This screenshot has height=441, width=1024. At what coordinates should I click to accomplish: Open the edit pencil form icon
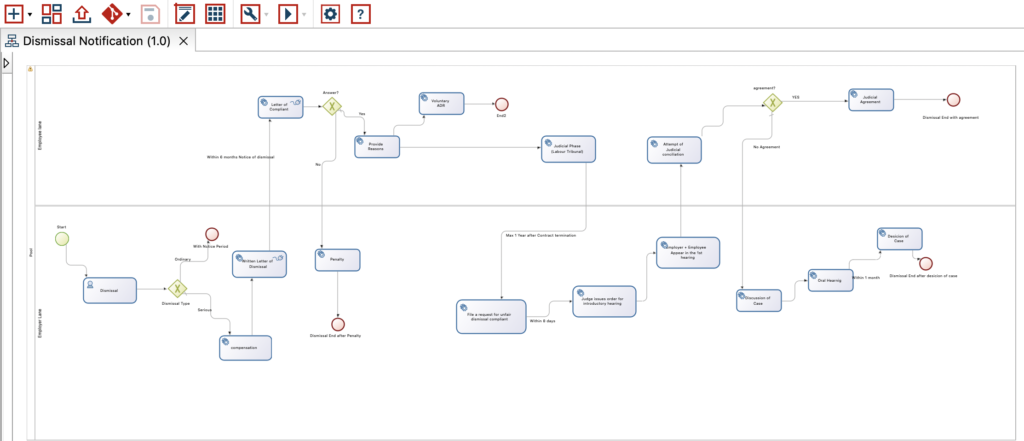[184, 14]
